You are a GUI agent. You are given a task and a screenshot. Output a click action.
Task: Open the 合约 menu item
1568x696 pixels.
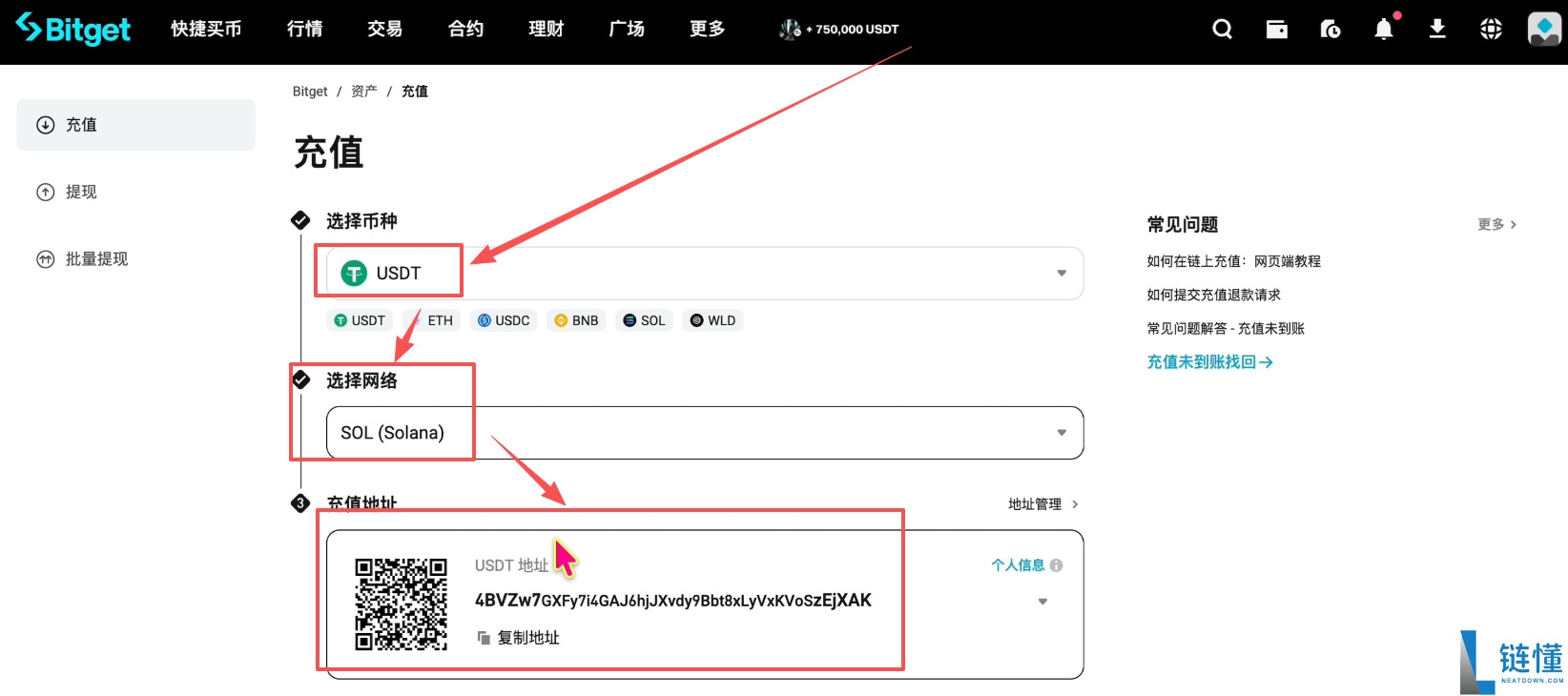coord(465,30)
